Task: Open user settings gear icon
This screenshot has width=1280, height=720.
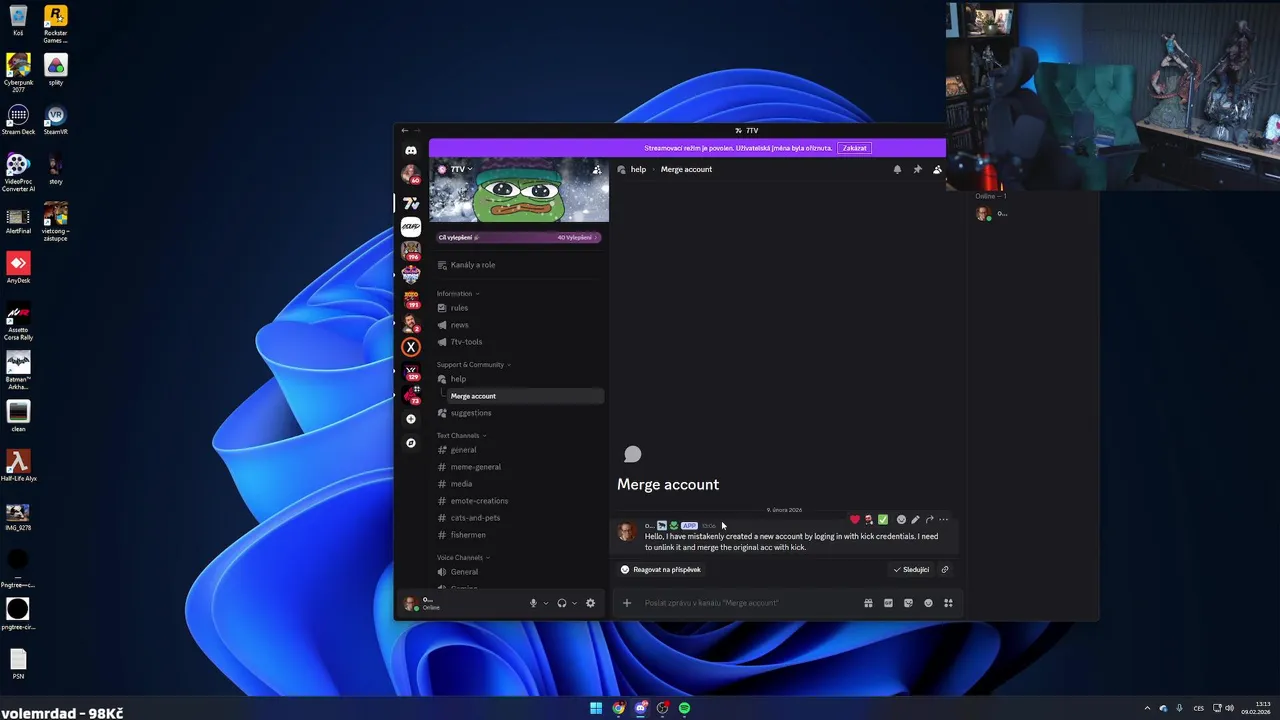Action: coord(590,603)
